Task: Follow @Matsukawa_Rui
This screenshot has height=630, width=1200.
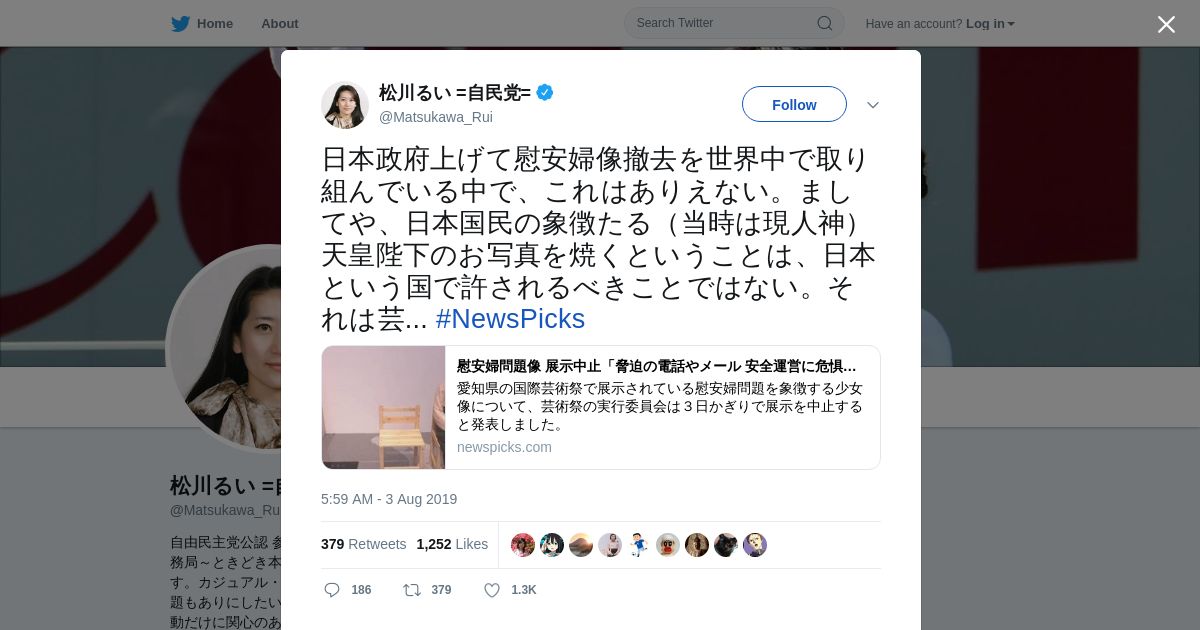Action: point(794,104)
